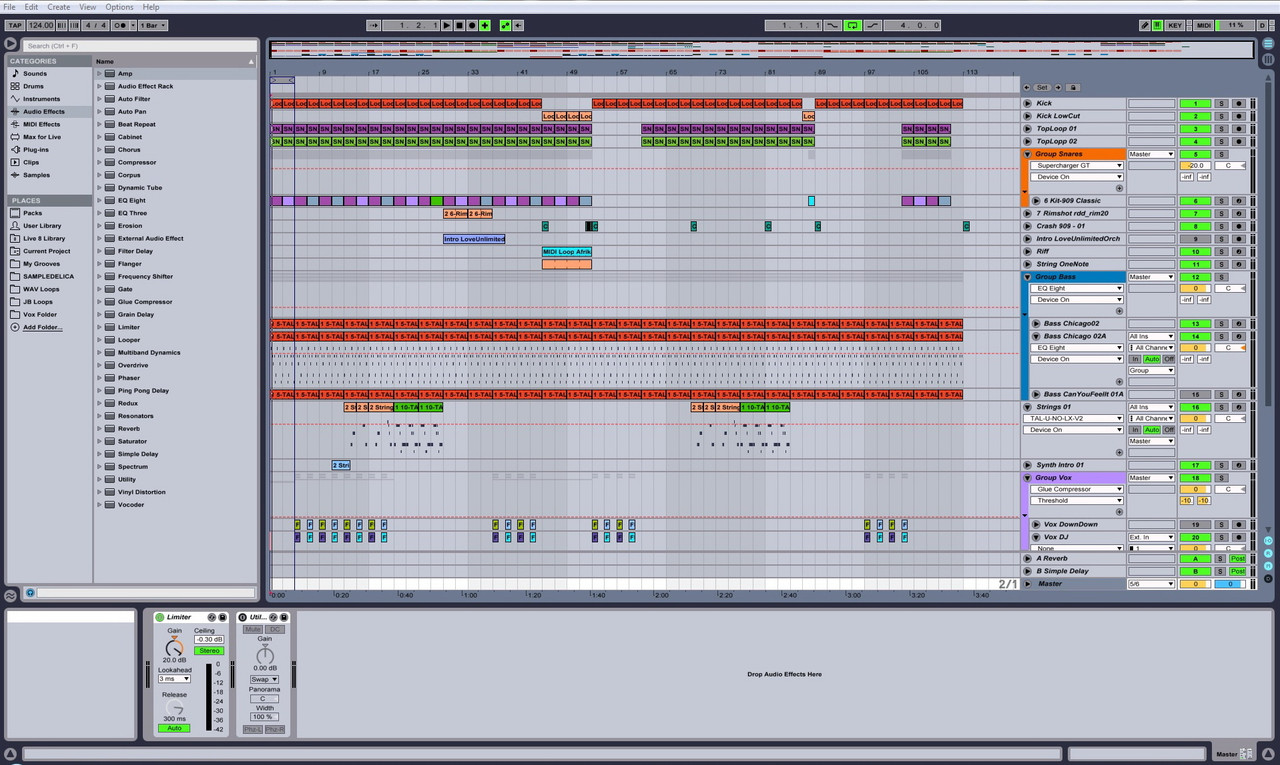Solo the Riff track
The width and height of the screenshot is (1280, 765).
tap(1221, 252)
